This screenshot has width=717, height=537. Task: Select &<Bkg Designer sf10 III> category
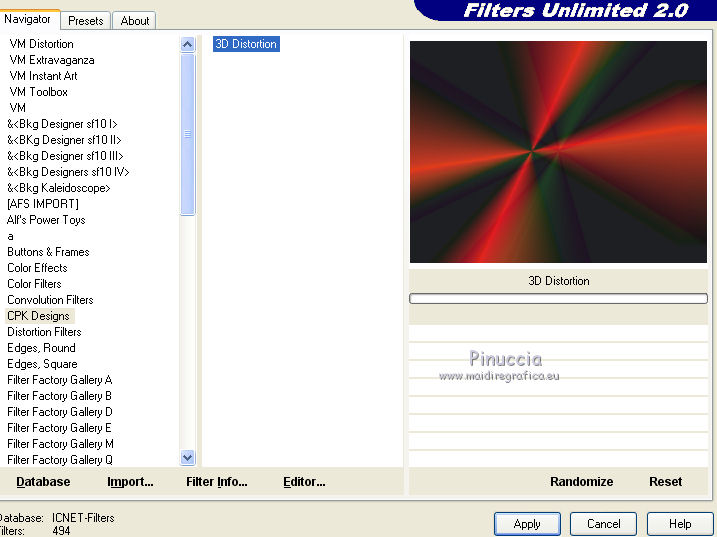[x=65, y=156]
